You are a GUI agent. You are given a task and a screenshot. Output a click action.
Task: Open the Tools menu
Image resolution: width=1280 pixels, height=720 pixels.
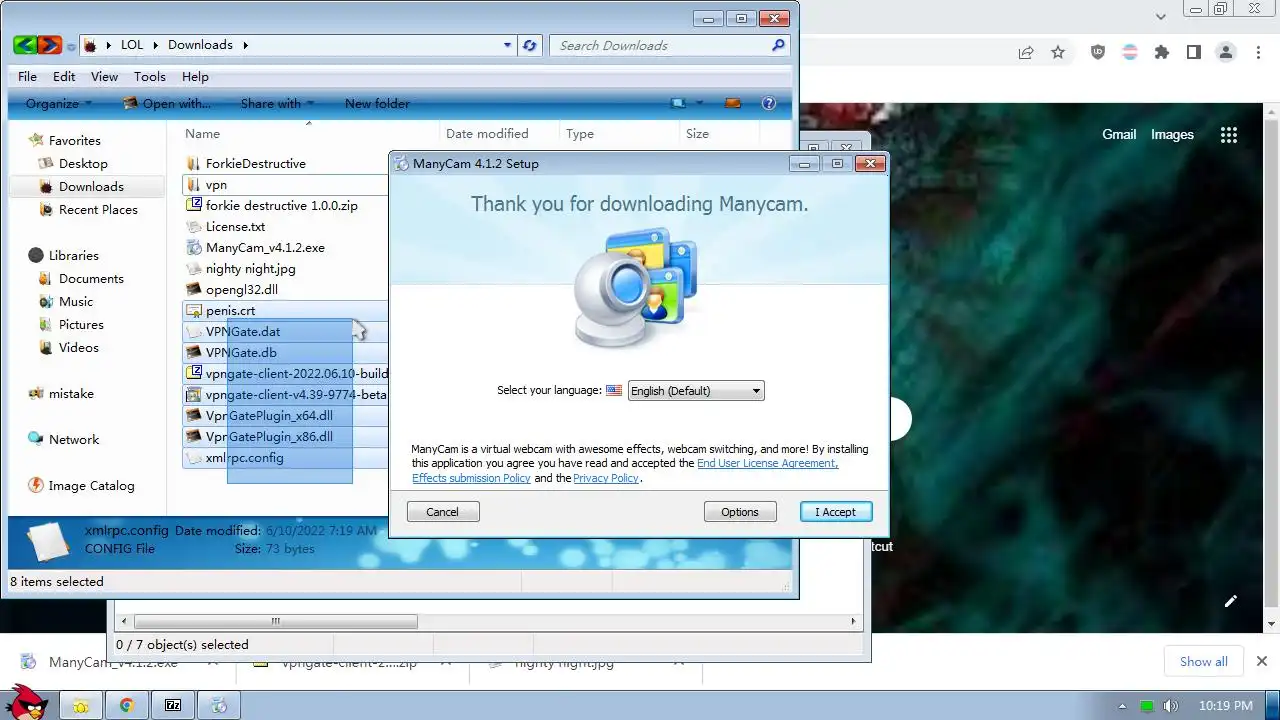pos(150,76)
